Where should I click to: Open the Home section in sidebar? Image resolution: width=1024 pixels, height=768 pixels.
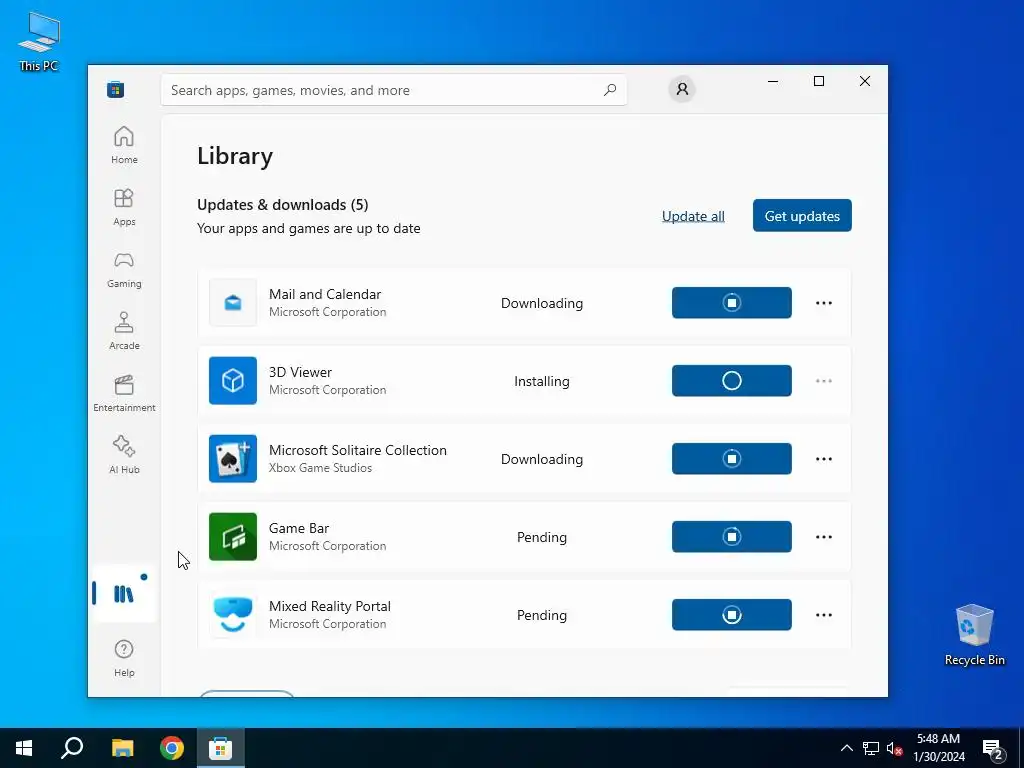(x=124, y=145)
